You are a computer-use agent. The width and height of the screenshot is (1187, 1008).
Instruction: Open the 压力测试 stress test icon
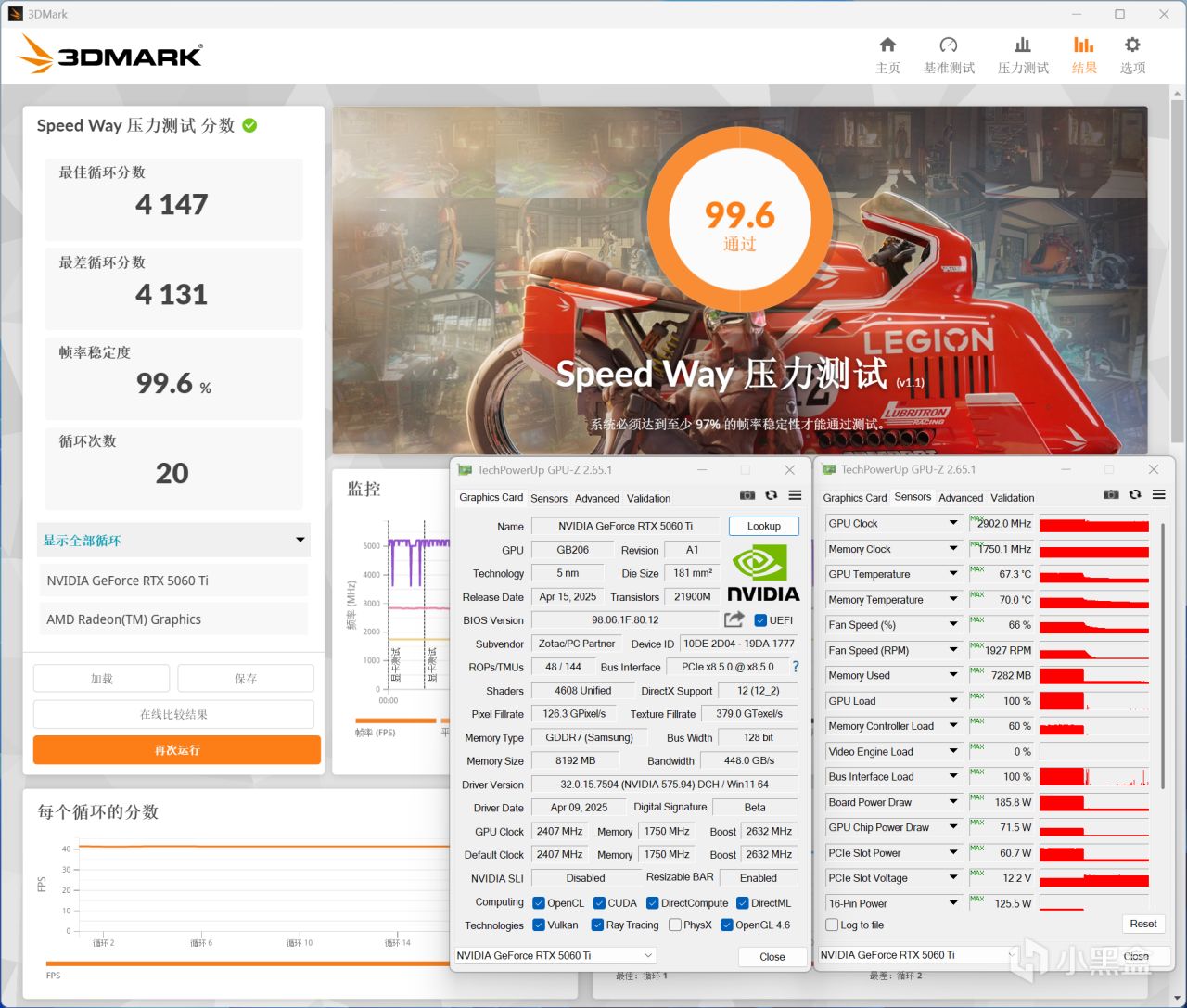1022,45
